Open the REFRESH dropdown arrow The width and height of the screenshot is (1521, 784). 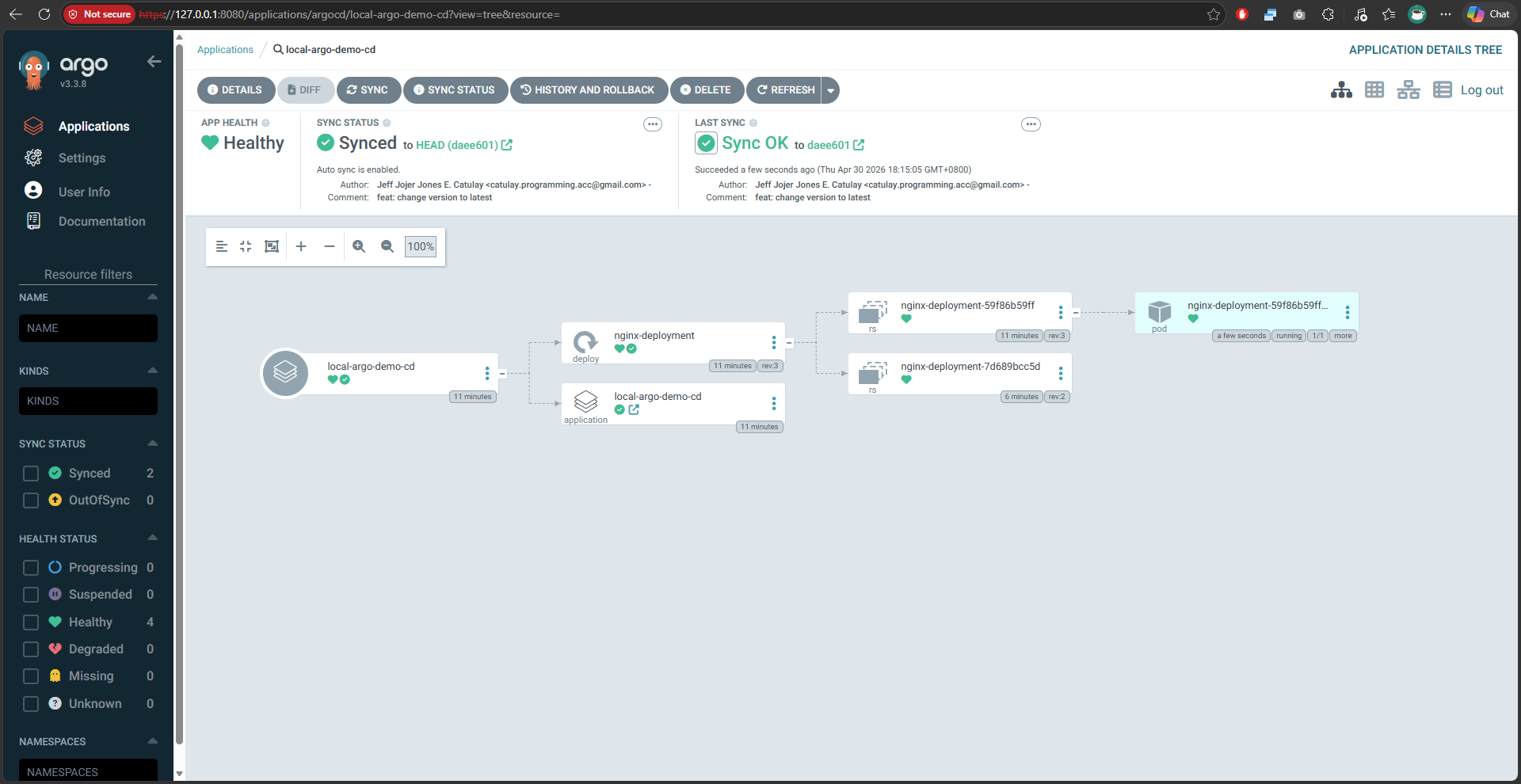(x=830, y=89)
